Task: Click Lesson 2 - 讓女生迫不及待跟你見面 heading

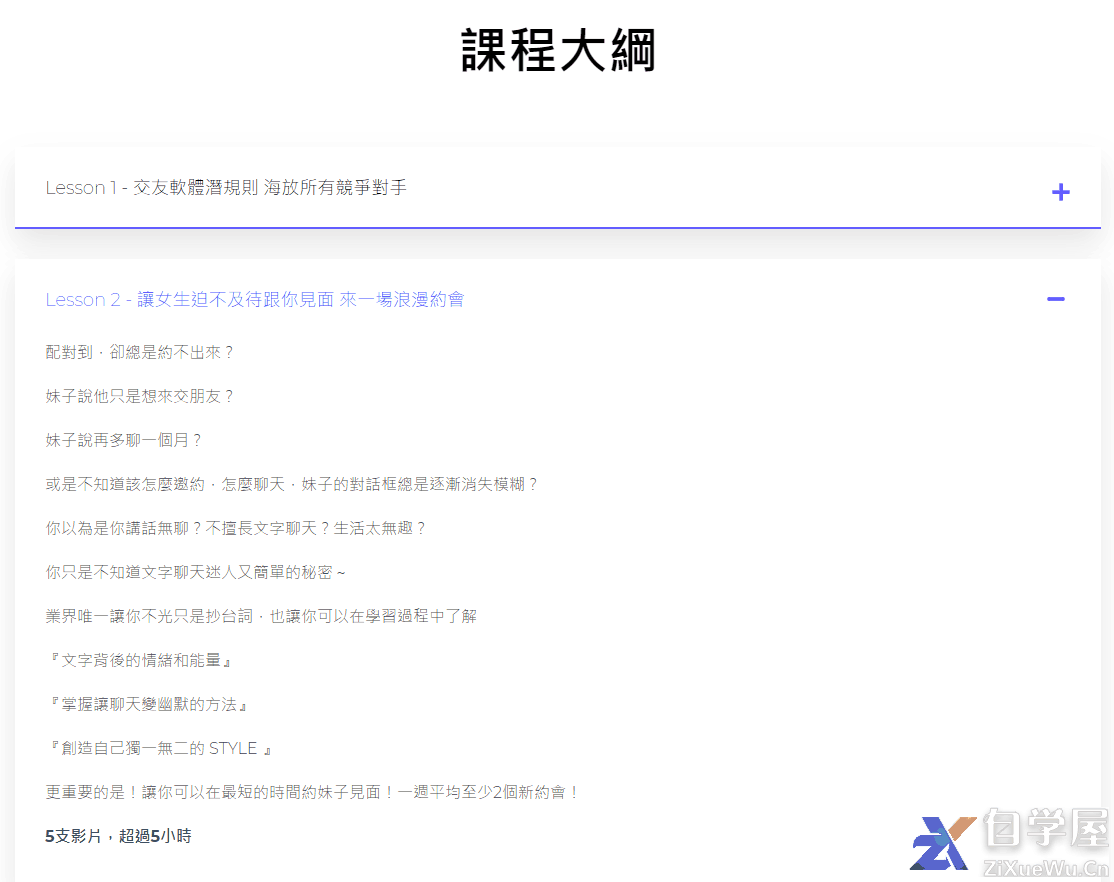Action: pyautogui.click(x=254, y=299)
